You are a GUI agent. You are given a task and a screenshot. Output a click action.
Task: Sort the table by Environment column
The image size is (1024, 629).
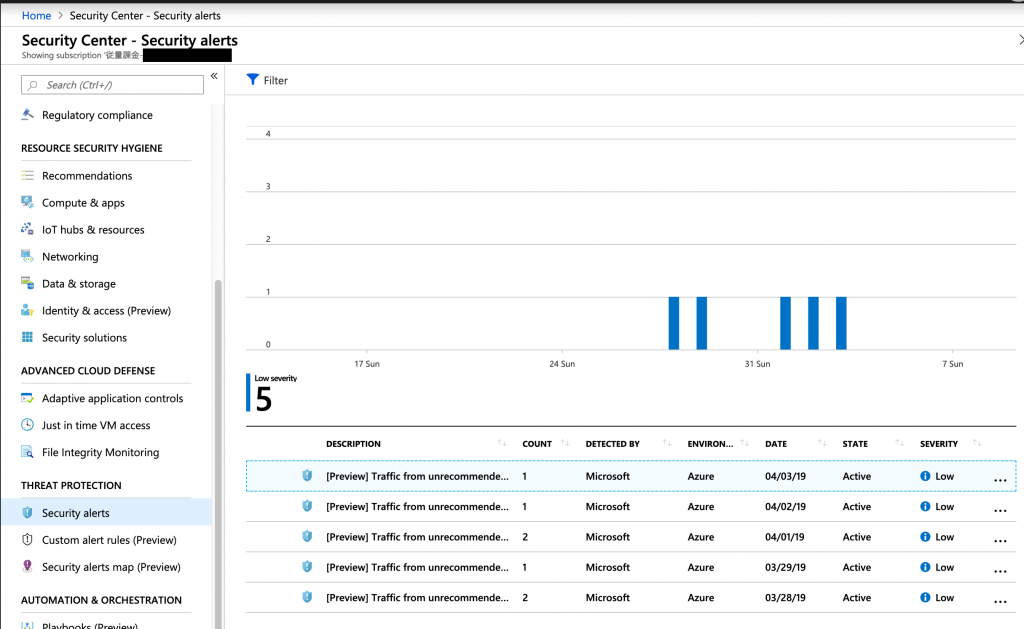(x=744, y=443)
